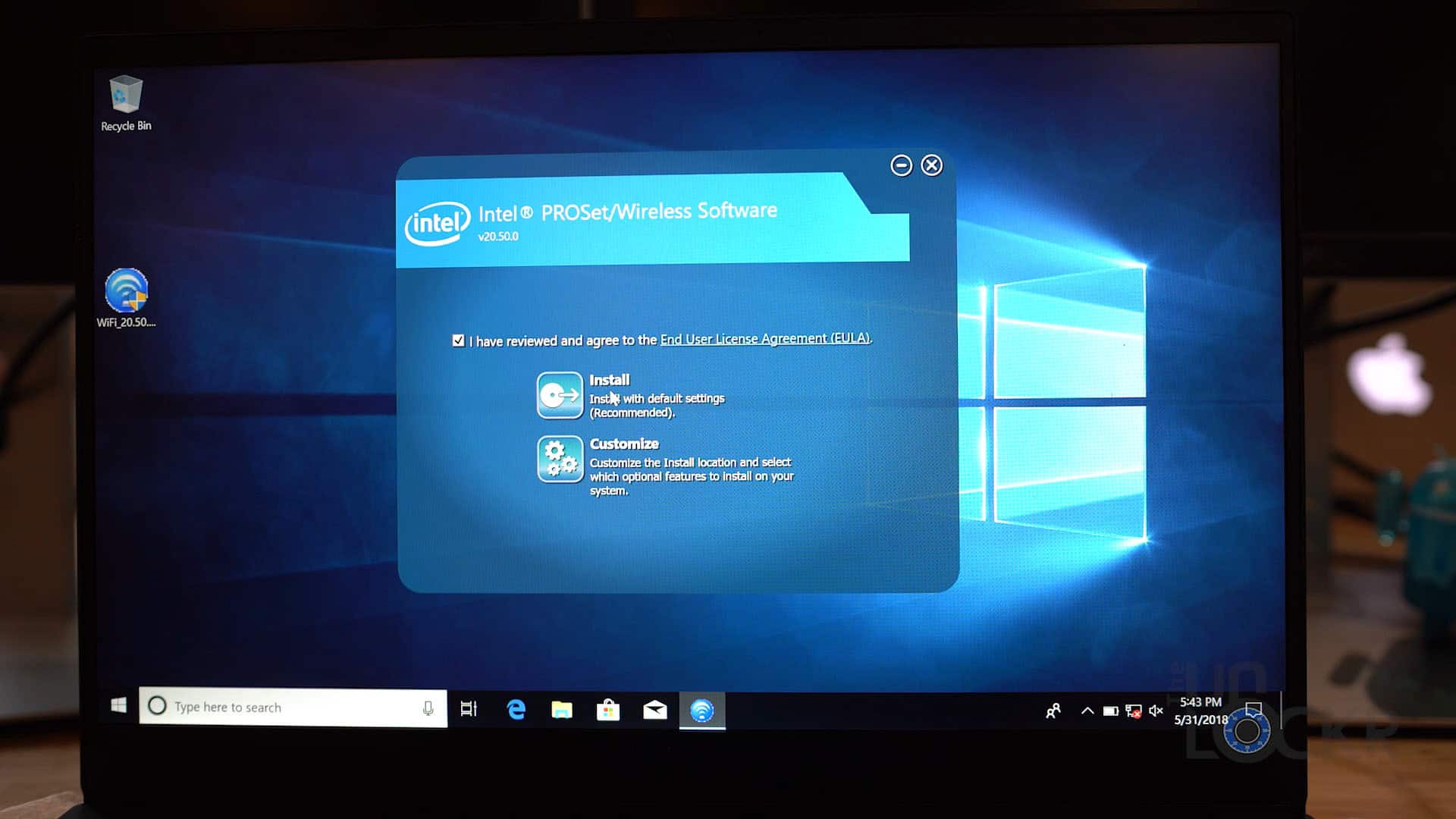Click the Install disc icon

point(560,395)
